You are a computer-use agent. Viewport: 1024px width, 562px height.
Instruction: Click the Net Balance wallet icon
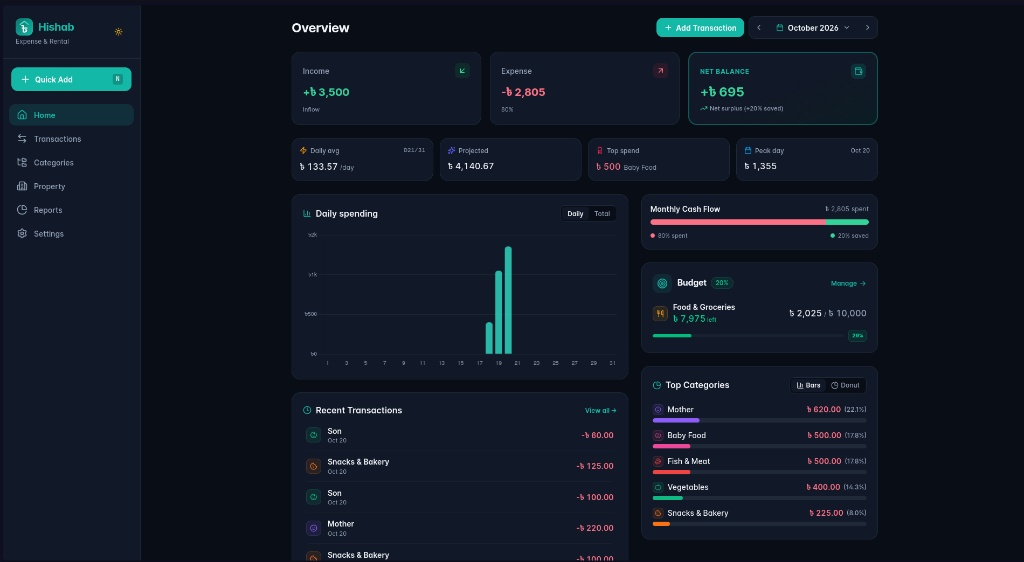coord(858,71)
